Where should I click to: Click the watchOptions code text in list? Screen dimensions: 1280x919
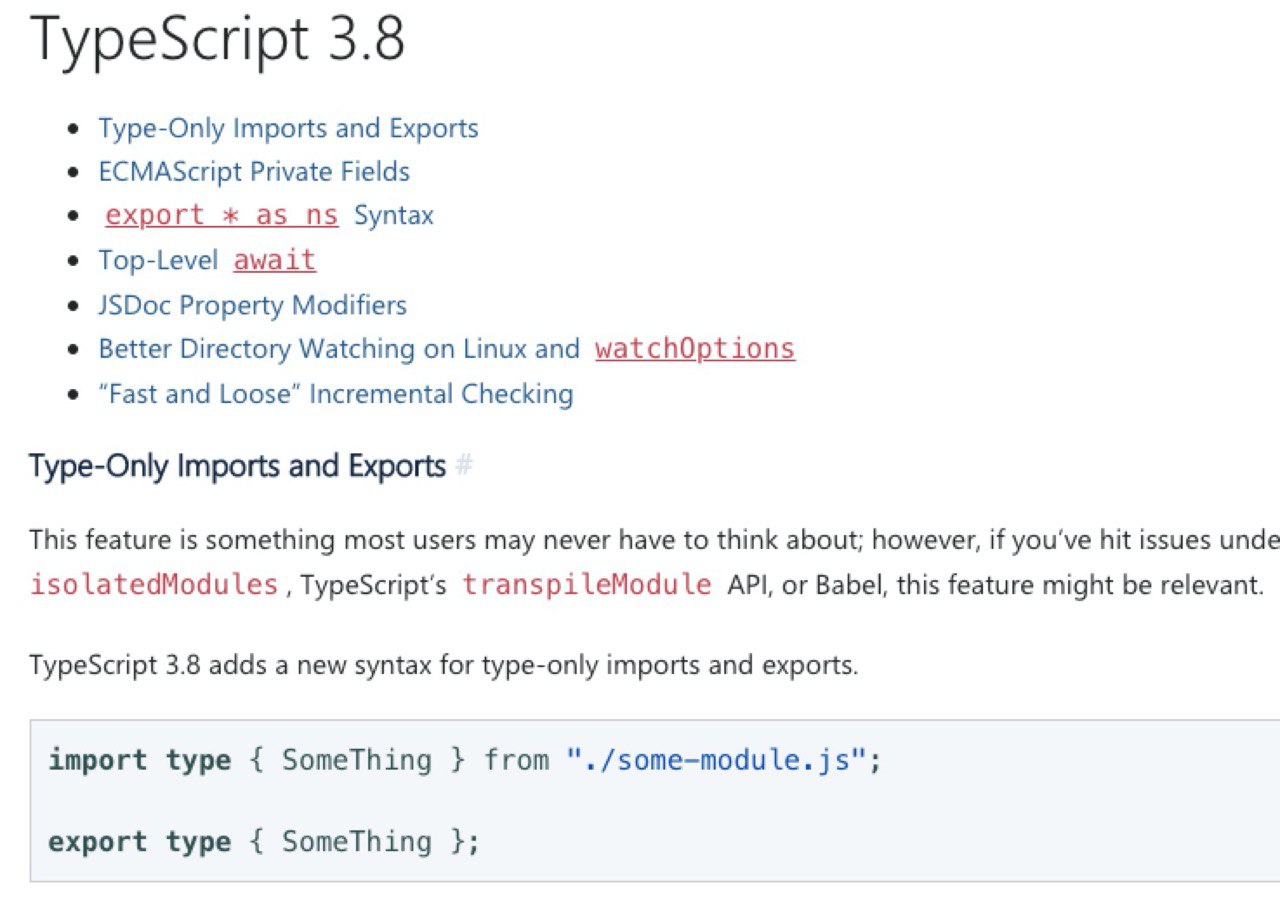click(x=695, y=349)
